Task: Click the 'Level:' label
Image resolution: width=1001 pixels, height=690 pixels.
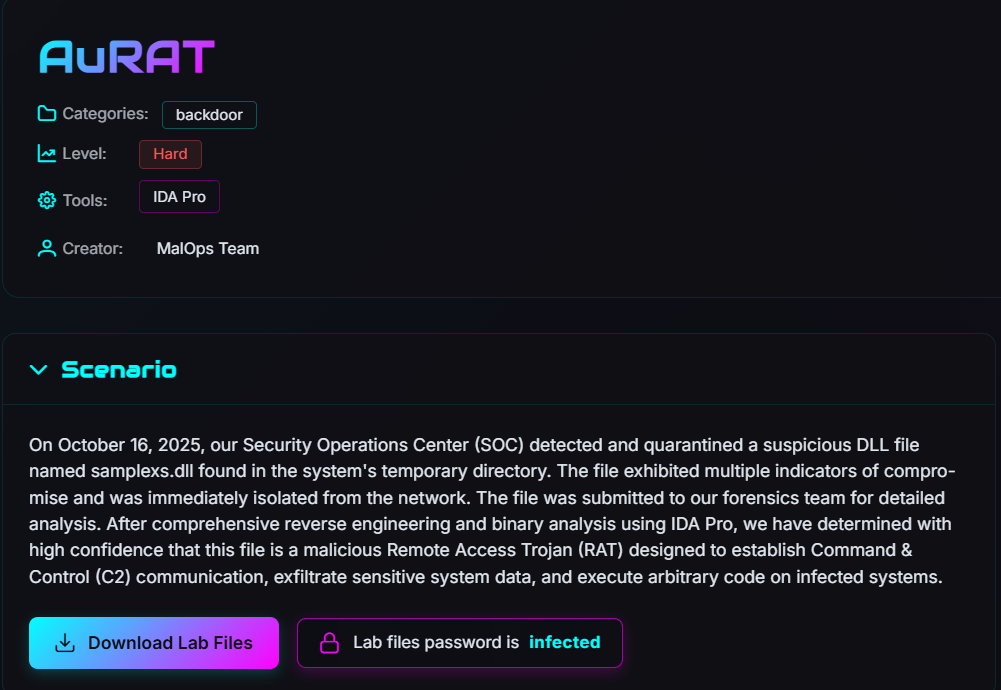Action: [x=84, y=154]
